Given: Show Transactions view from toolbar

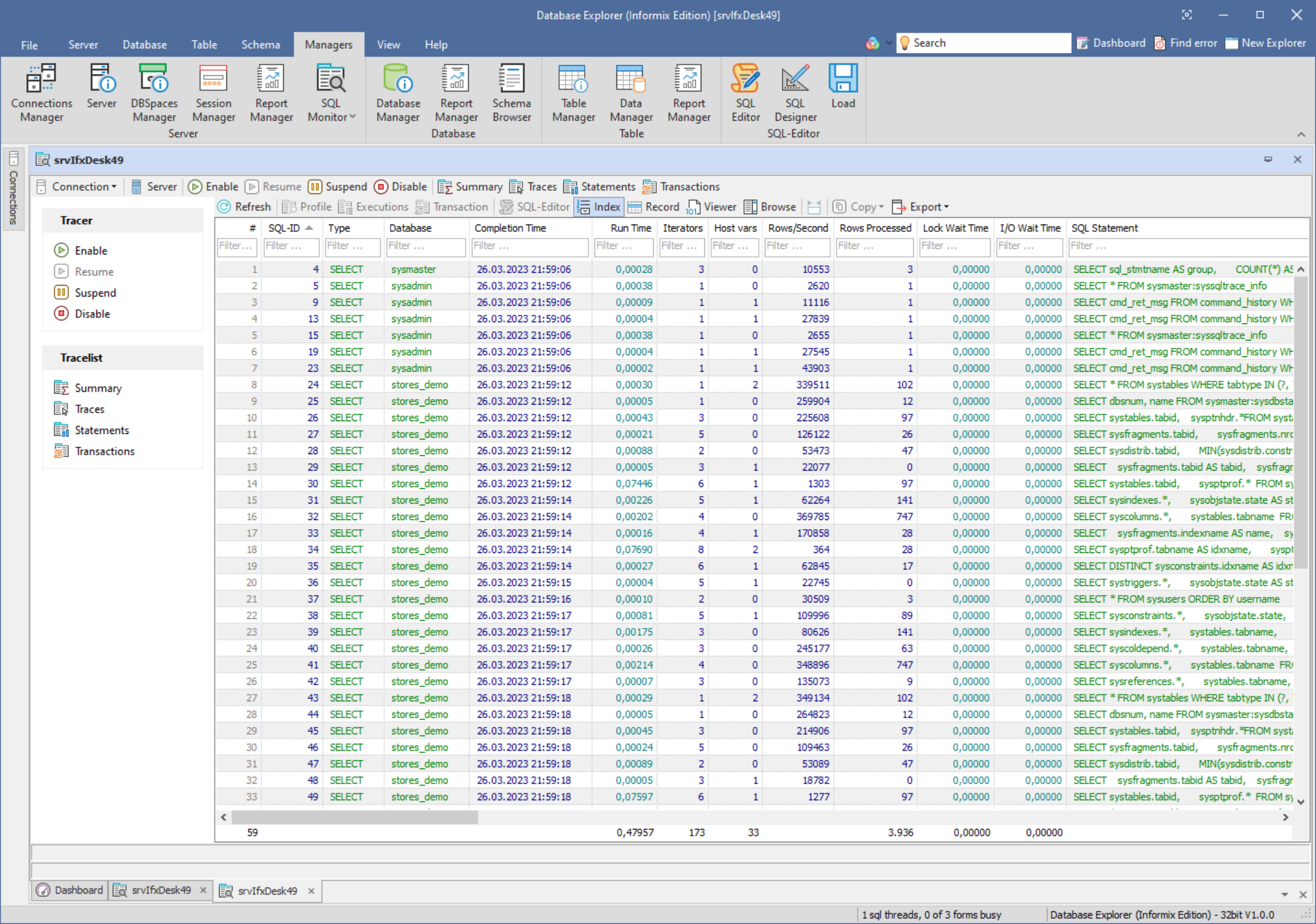Looking at the screenshot, I should [x=681, y=187].
